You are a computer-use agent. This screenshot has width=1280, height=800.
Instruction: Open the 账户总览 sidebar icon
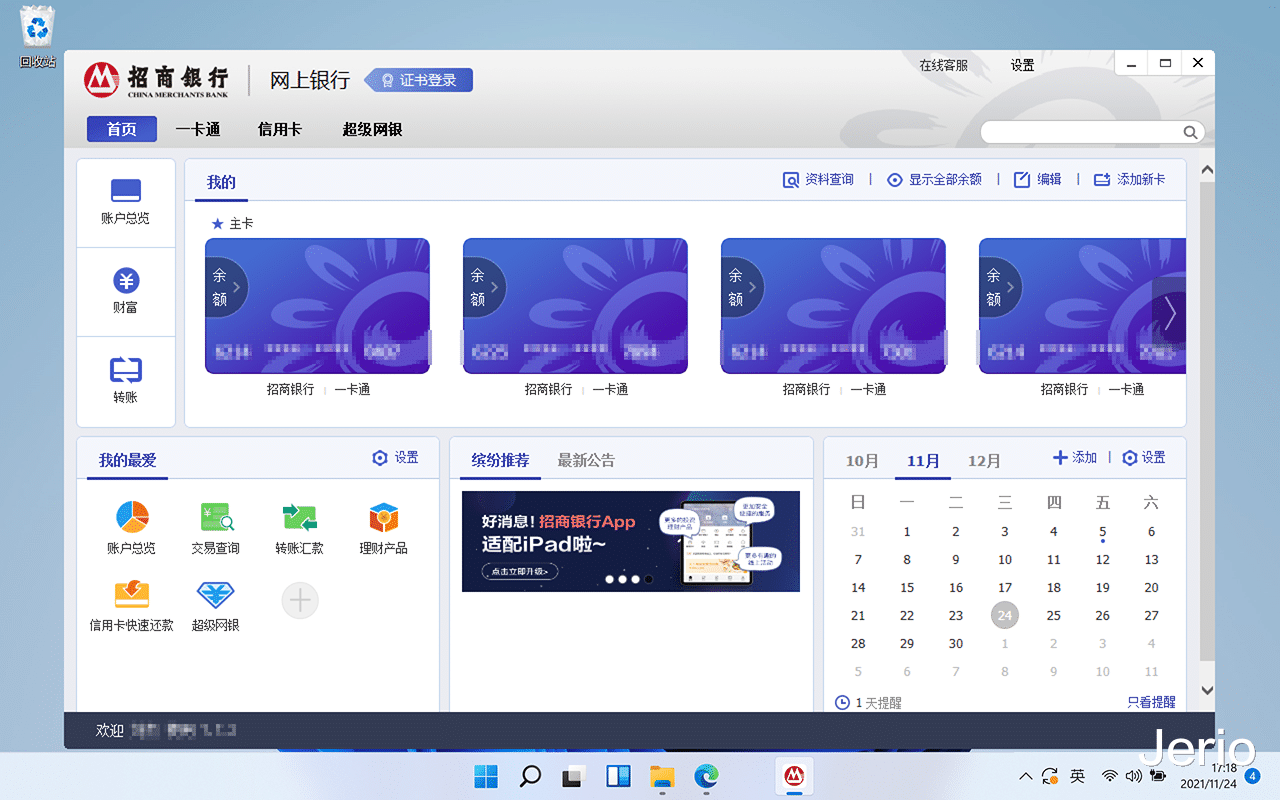(x=125, y=190)
